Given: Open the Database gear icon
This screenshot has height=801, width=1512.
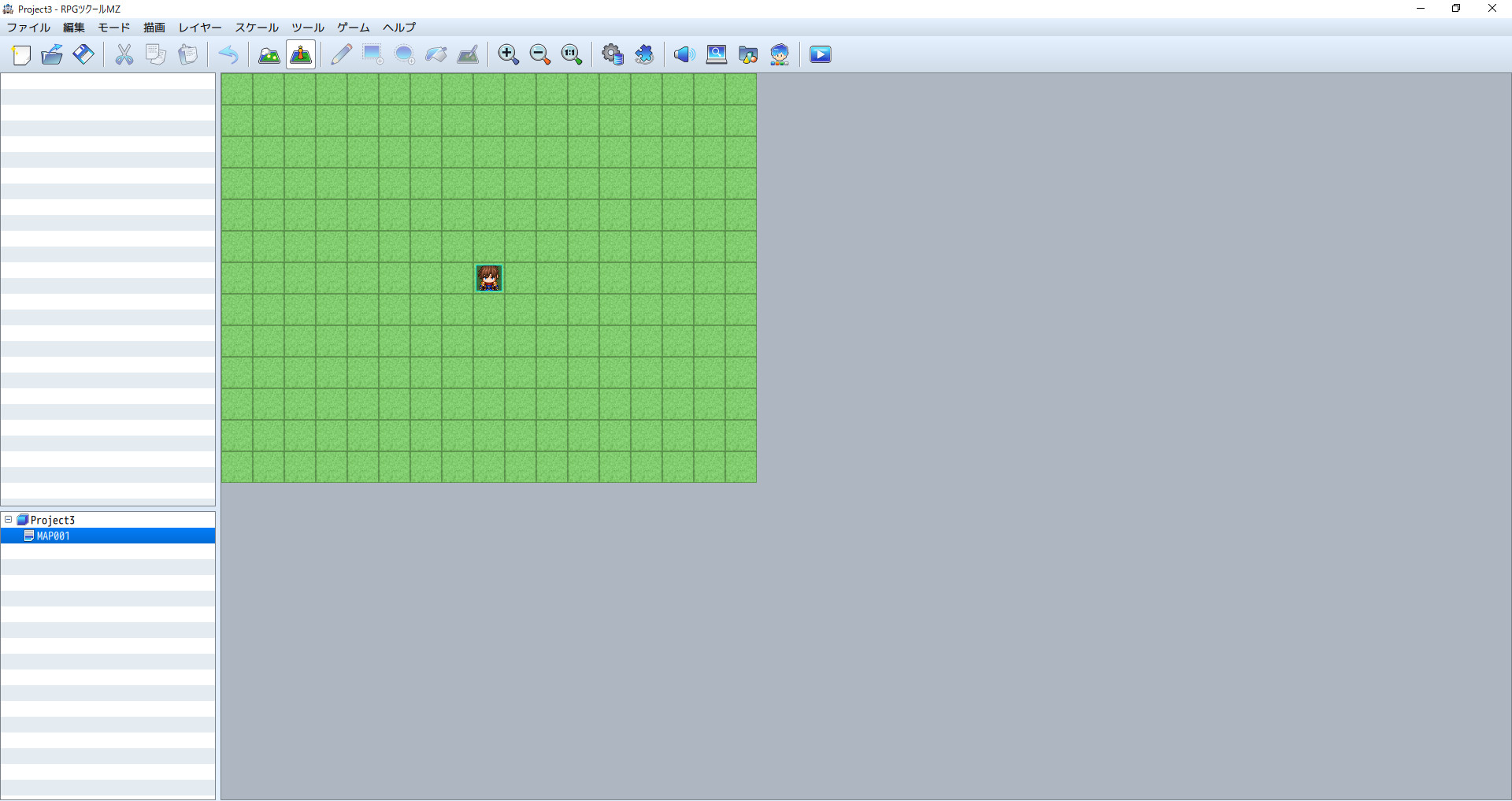Looking at the screenshot, I should pyautogui.click(x=613, y=54).
